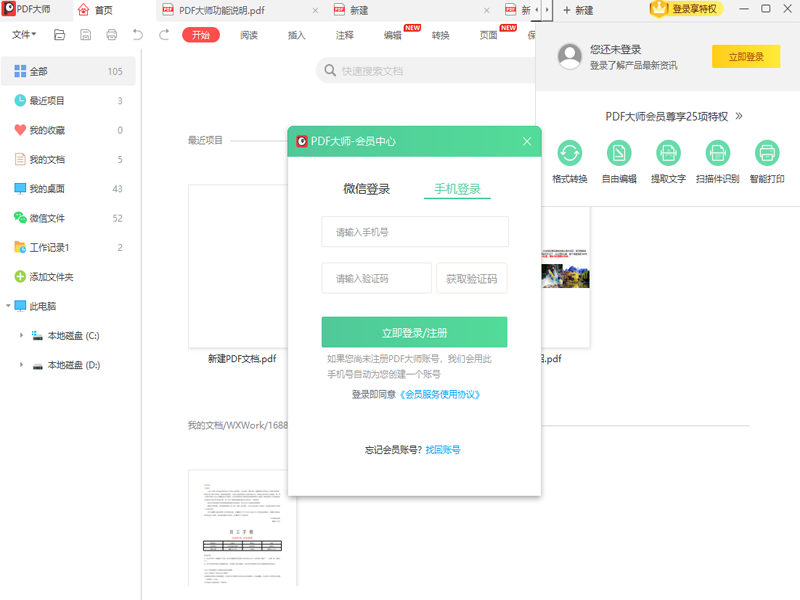
Task: Open the 会员服务使用协议 agreement link
Action: 442,394
